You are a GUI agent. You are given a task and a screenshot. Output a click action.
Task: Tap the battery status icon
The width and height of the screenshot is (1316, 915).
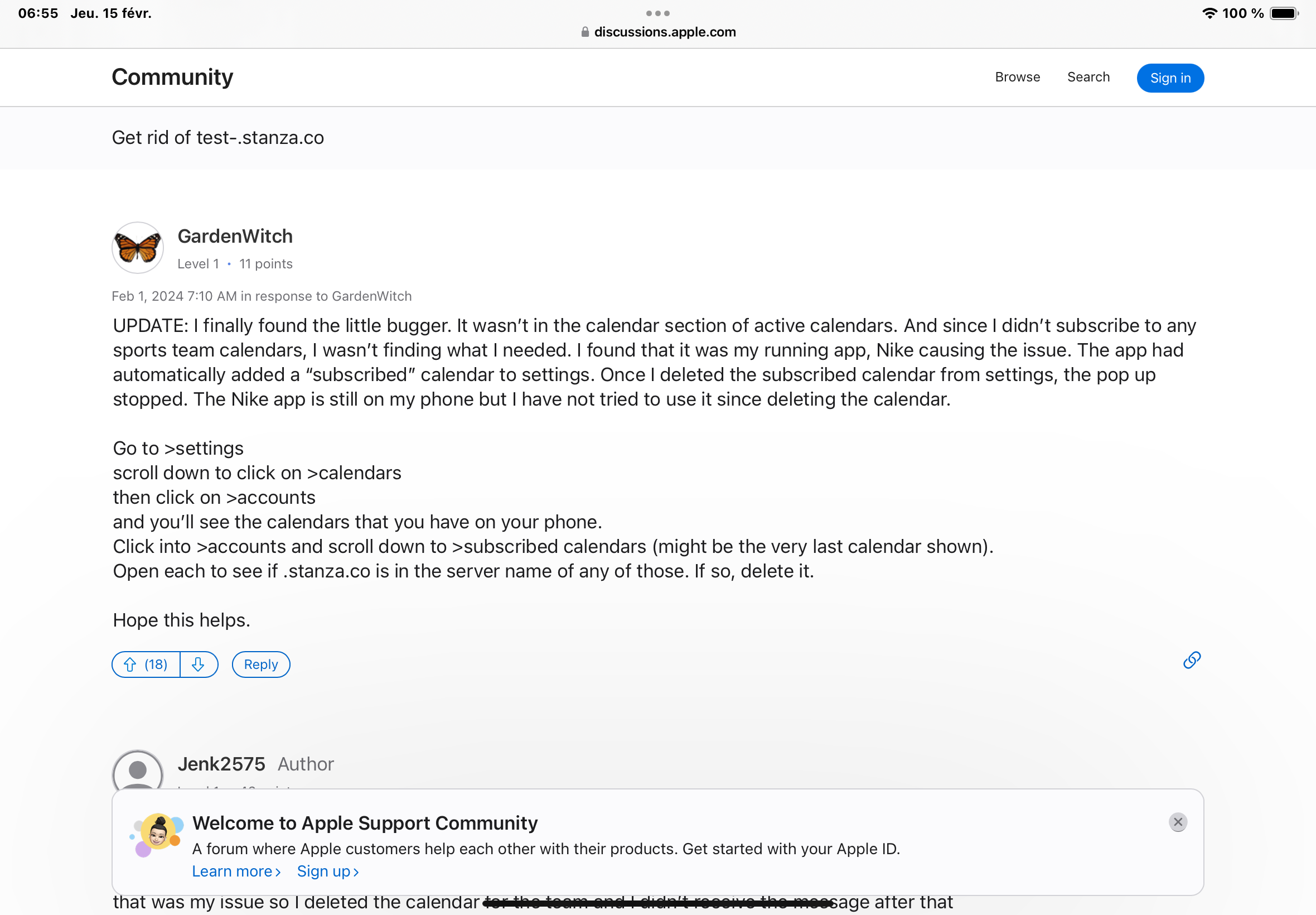(x=1284, y=13)
